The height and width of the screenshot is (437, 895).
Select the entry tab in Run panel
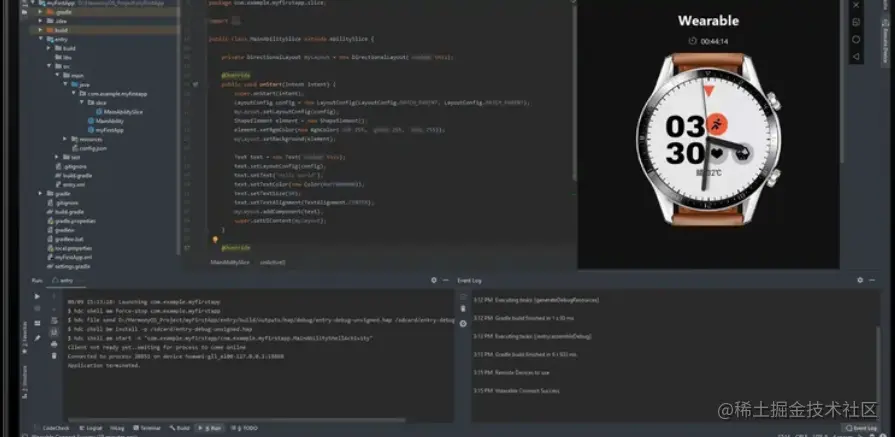click(64, 280)
